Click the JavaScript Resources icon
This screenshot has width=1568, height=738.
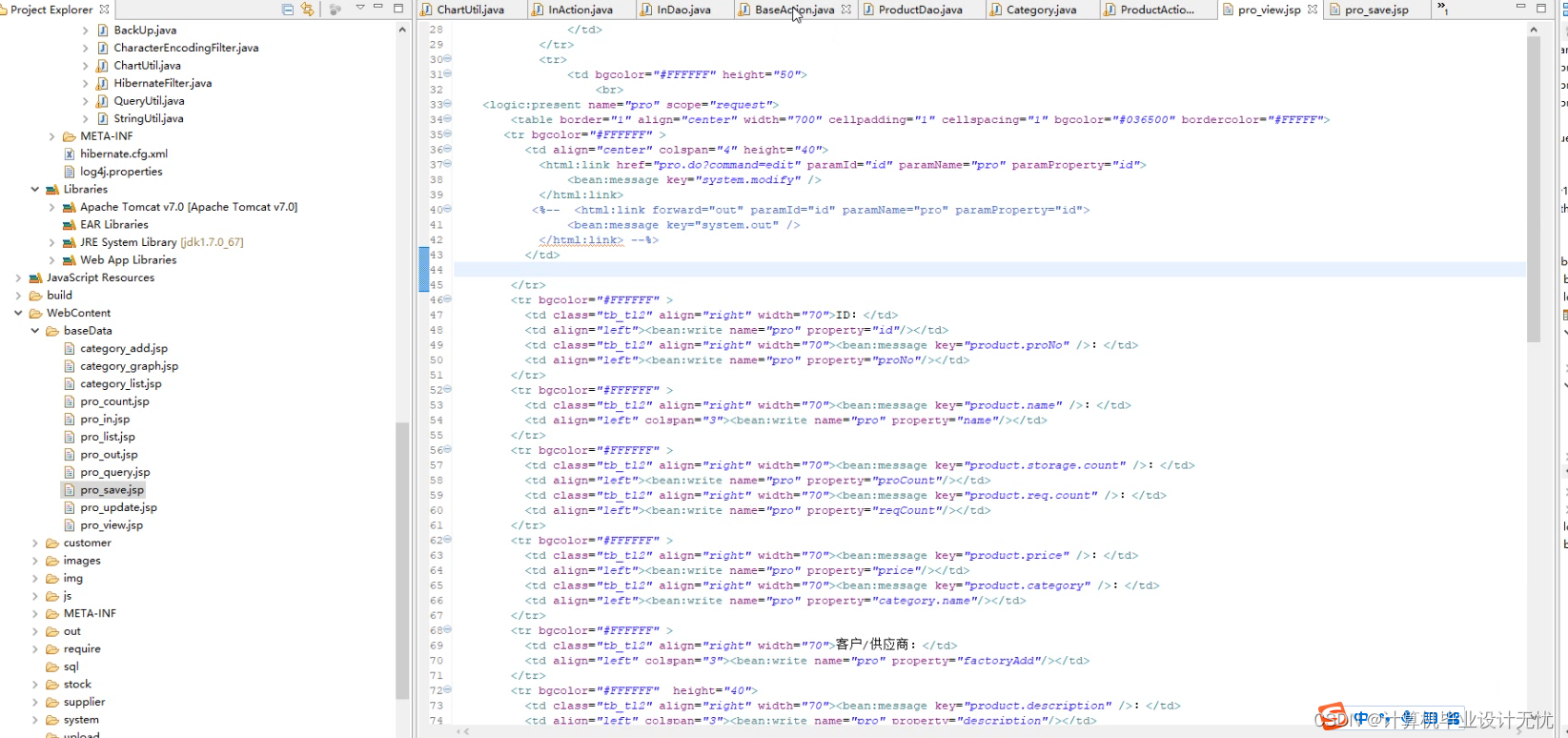click(35, 277)
